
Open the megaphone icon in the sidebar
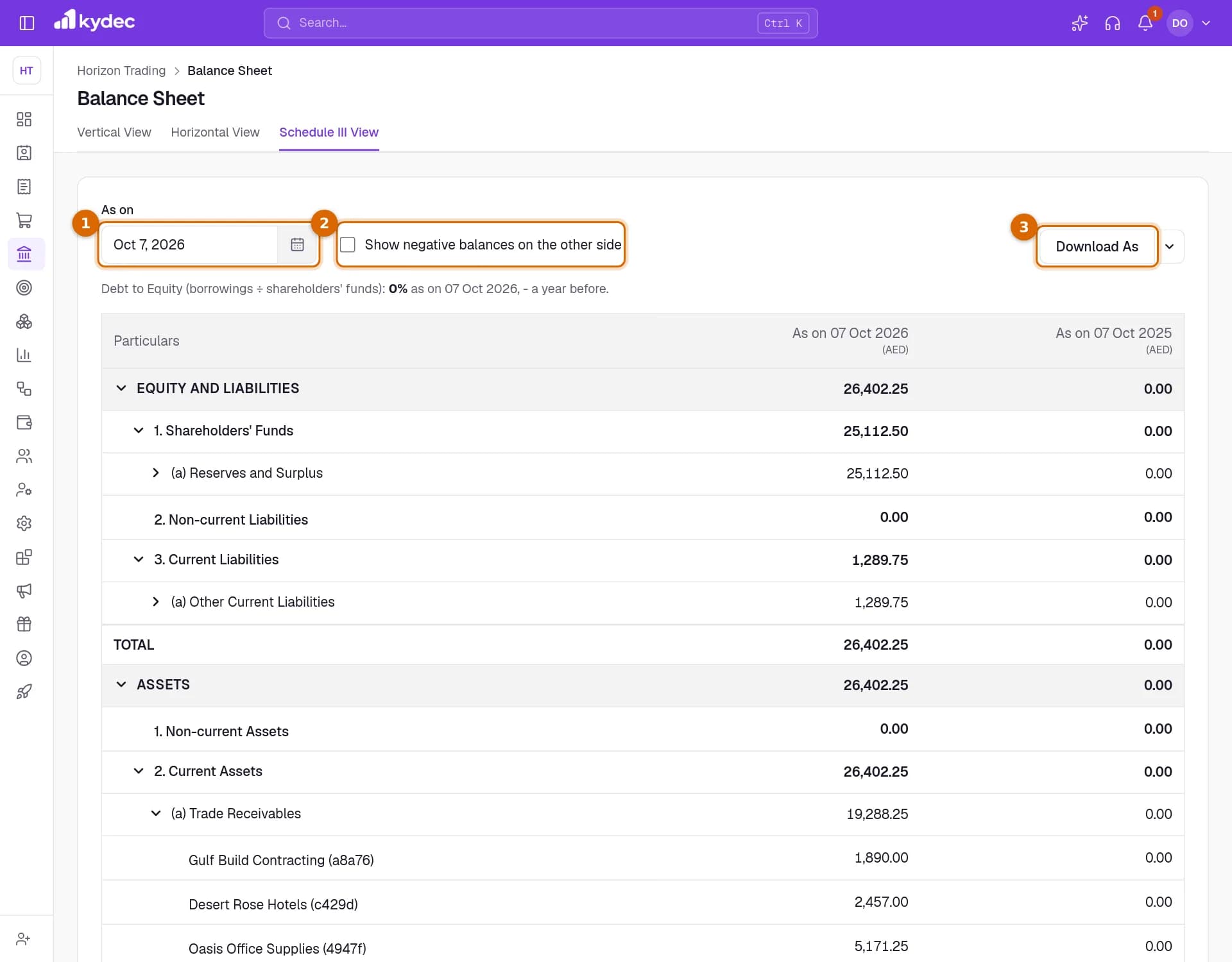(24, 591)
